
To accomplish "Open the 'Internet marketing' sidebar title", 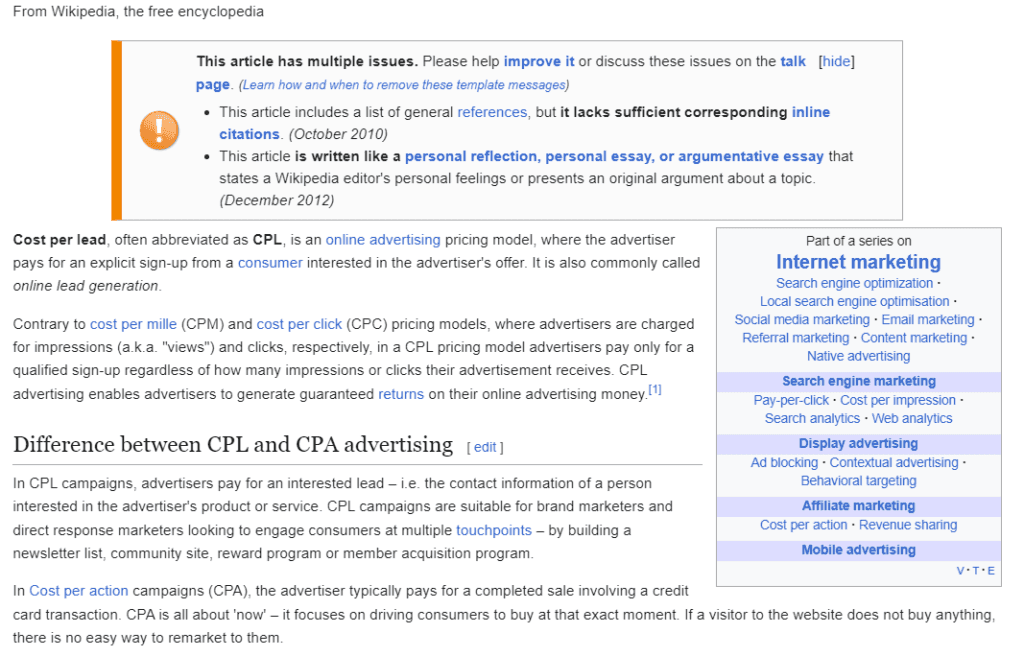I will [858, 262].
